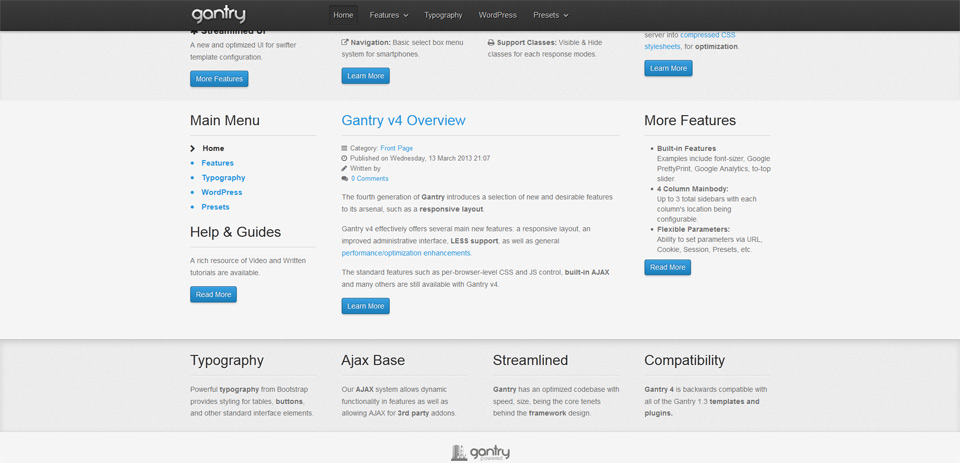Click the chevron icon beside sidebar Home

tap(193, 148)
